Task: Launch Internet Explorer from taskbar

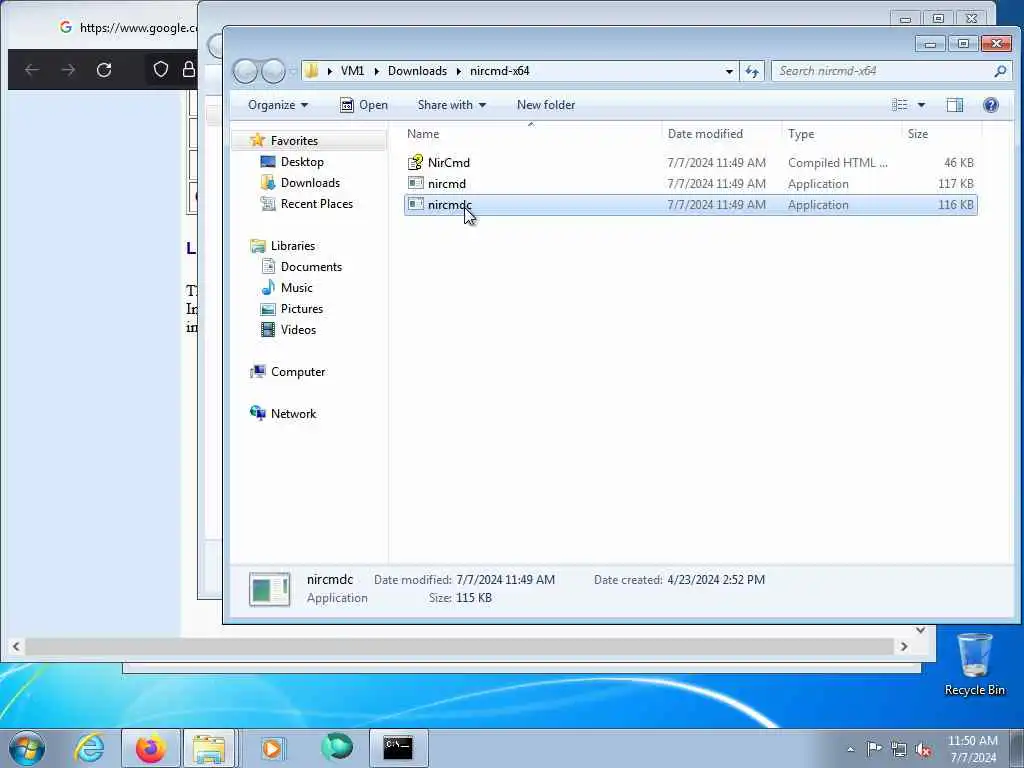Action: click(x=89, y=748)
